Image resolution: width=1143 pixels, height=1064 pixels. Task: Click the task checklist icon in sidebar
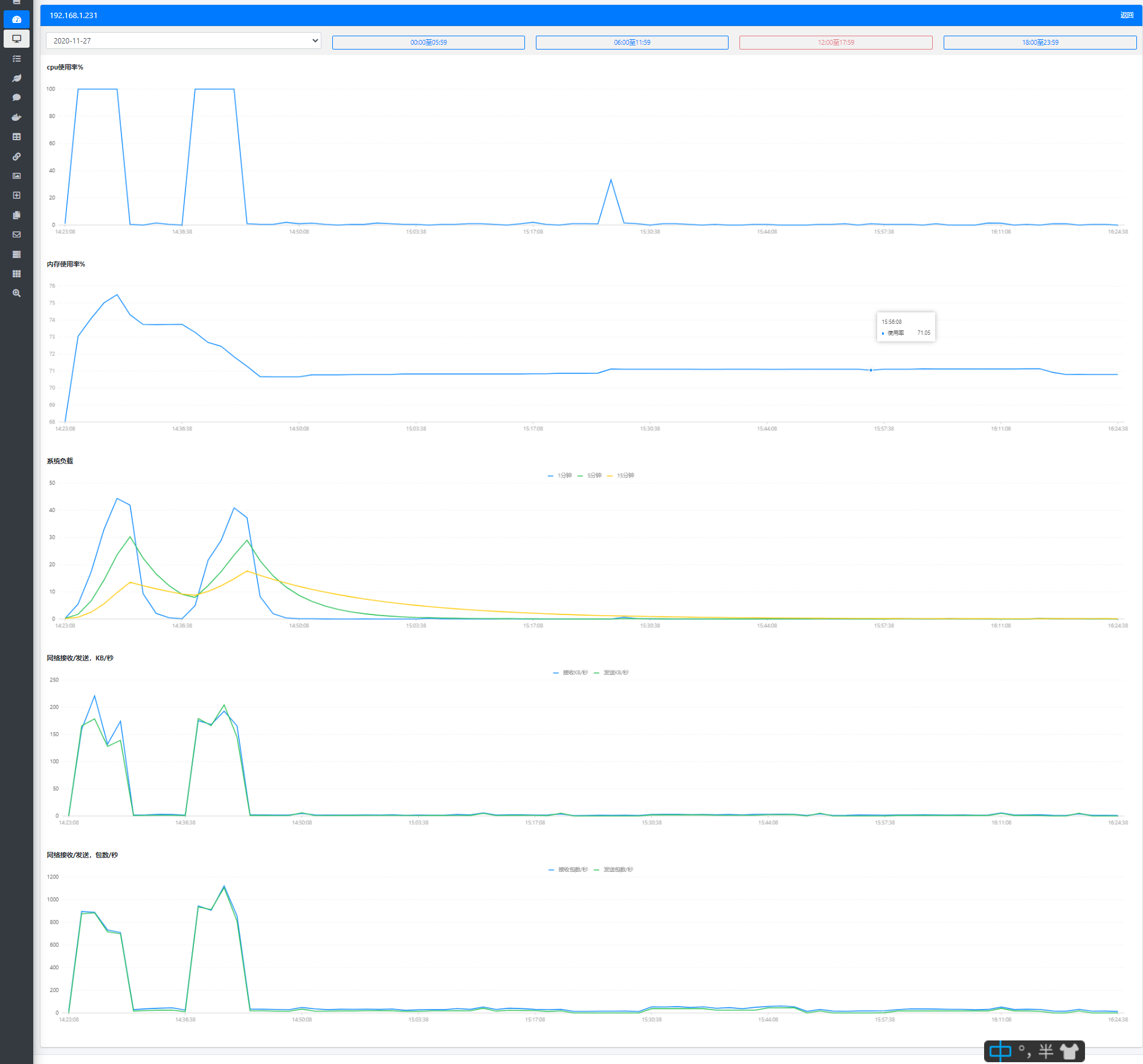click(16, 58)
